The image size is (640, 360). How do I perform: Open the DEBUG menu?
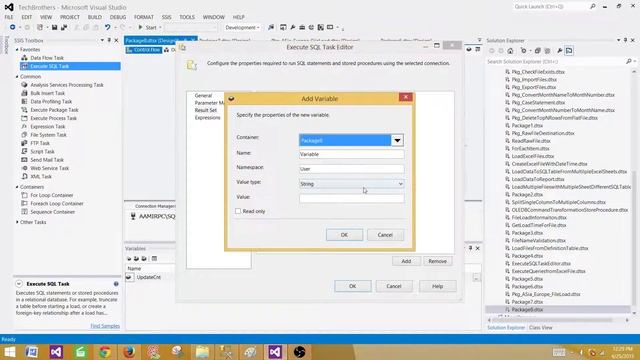coord(118,17)
